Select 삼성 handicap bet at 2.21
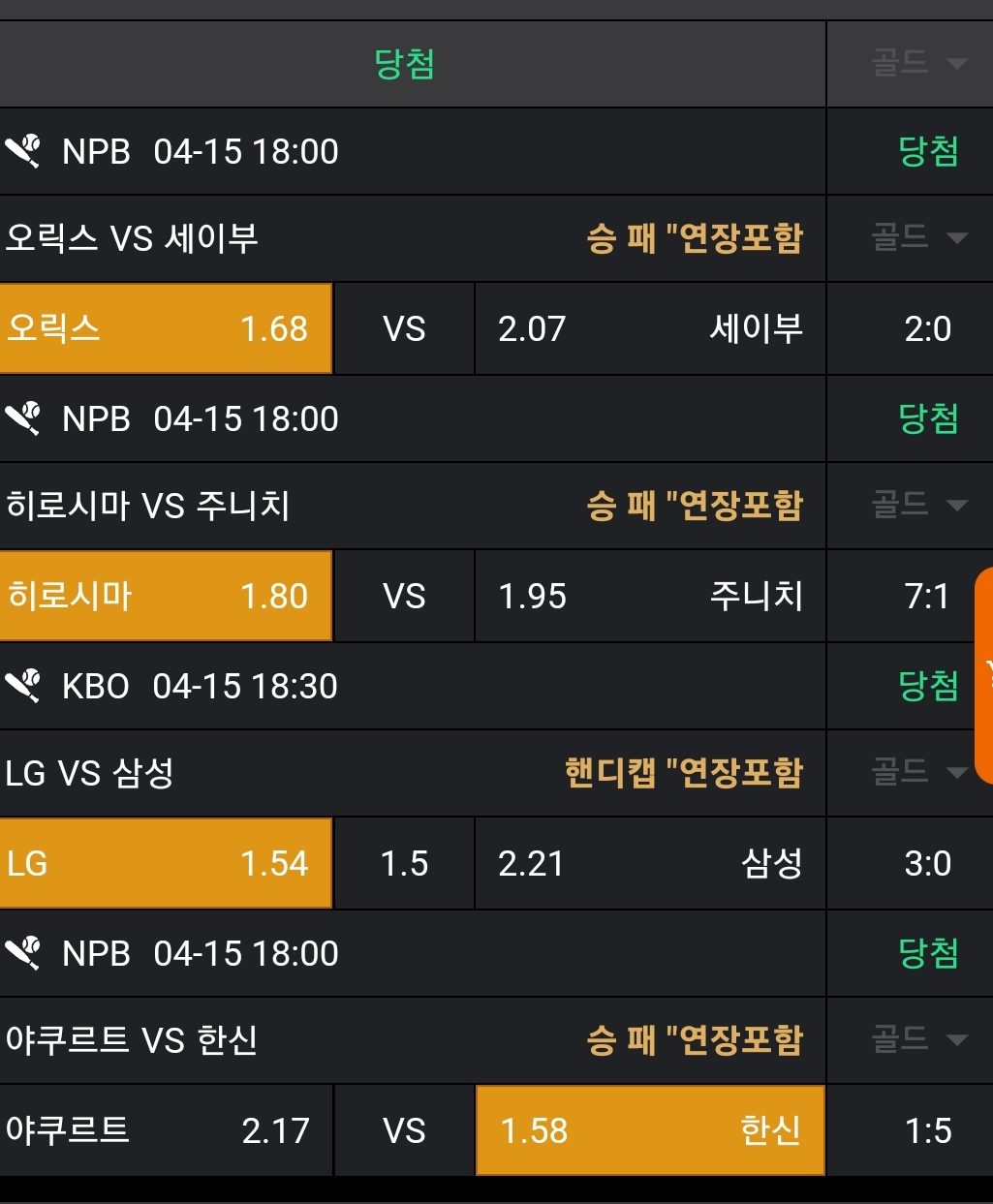This screenshot has width=993, height=1204. pos(650,863)
